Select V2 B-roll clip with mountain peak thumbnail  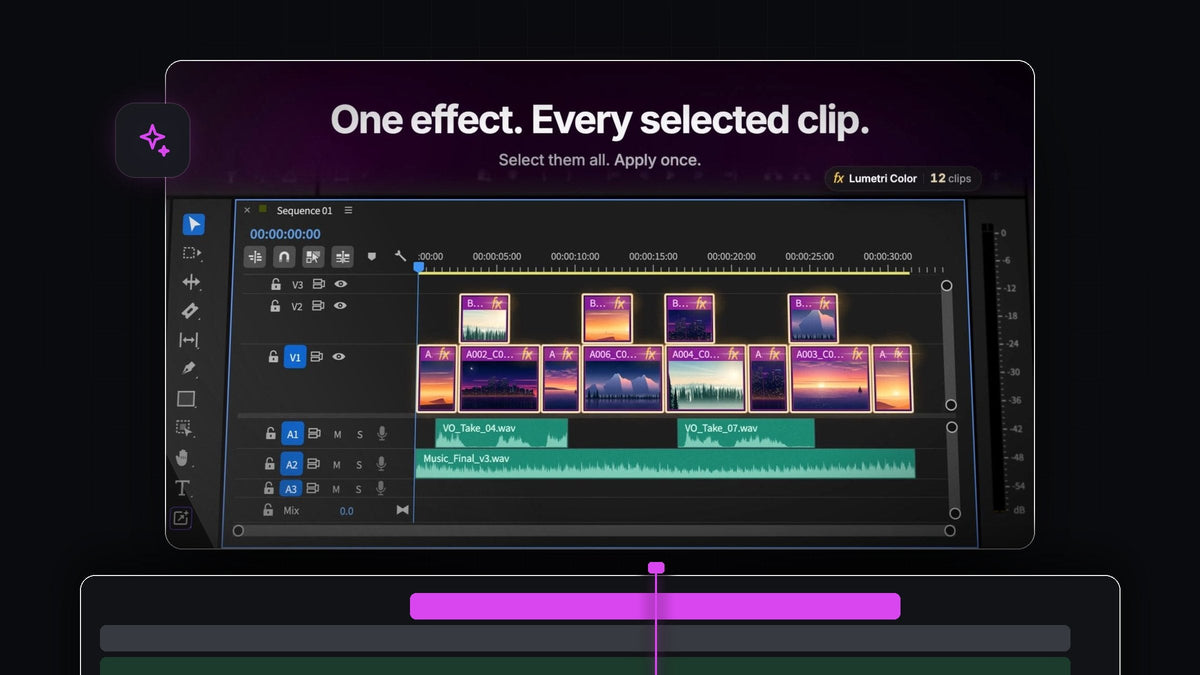pos(812,319)
